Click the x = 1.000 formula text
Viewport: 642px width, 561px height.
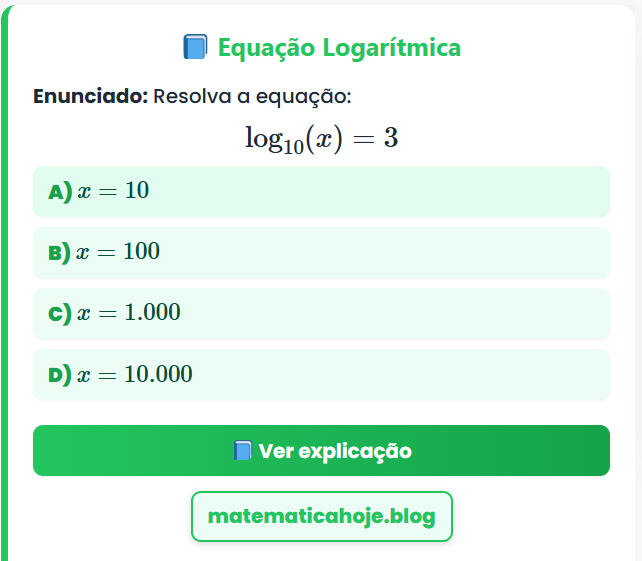(x=129, y=313)
